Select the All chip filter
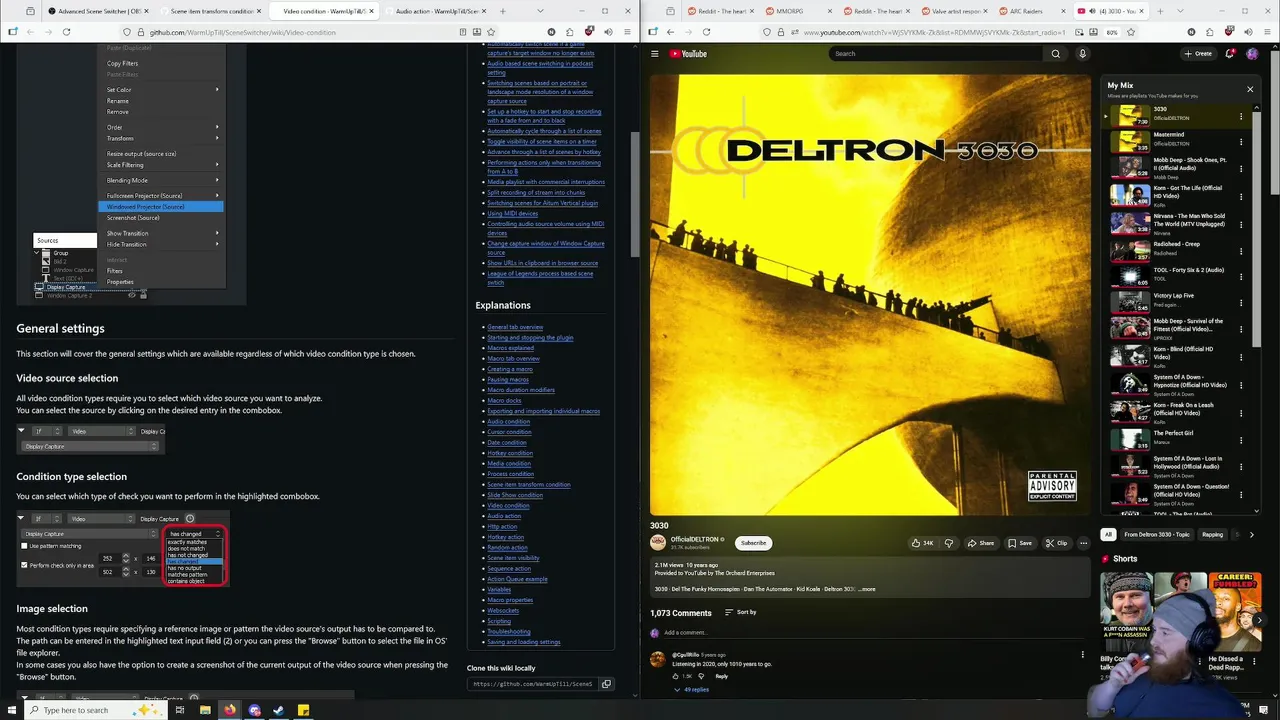 (x=1108, y=534)
